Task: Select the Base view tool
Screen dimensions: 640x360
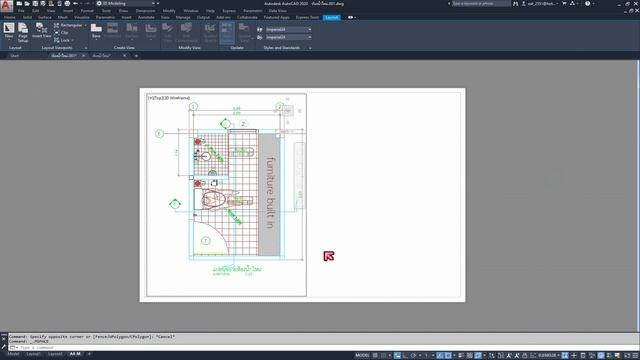Action: coord(96,31)
